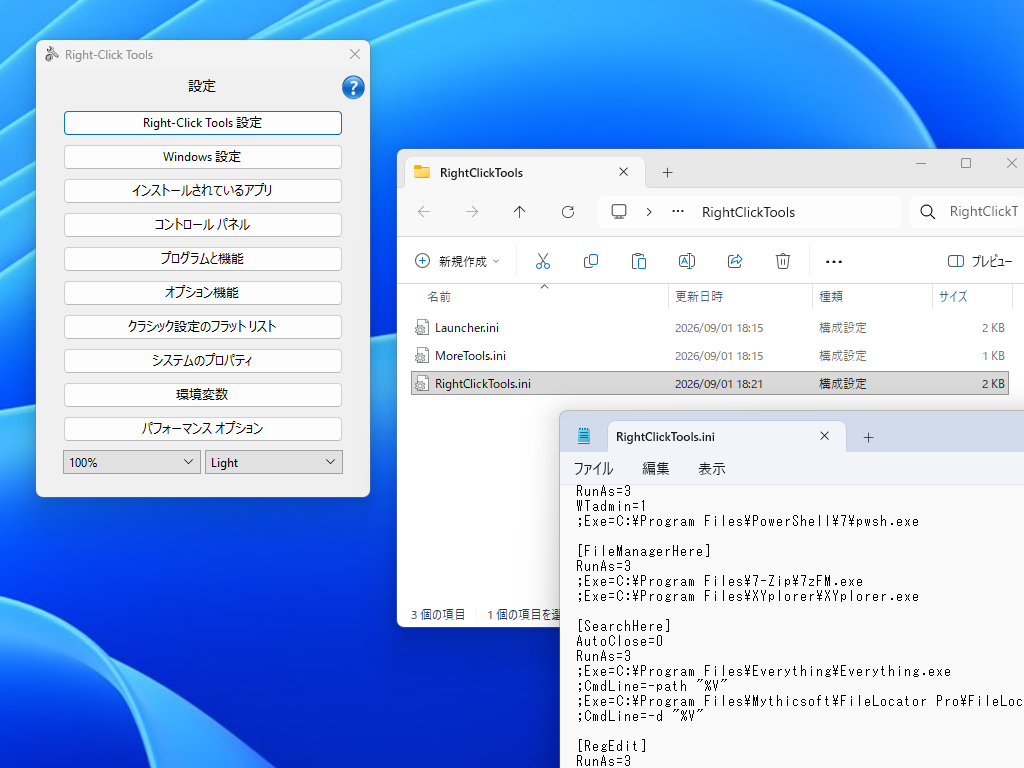Open 環境変数 button
This screenshot has width=1024, height=768.
tap(202, 394)
